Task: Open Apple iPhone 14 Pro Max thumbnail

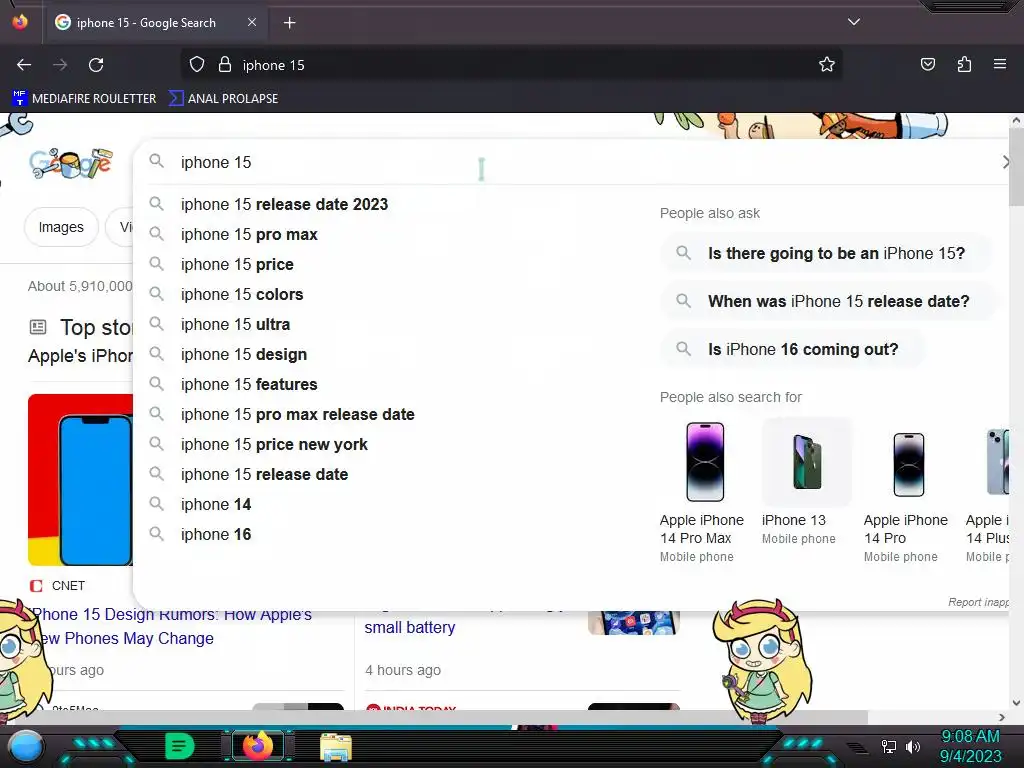Action: tap(705, 462)
